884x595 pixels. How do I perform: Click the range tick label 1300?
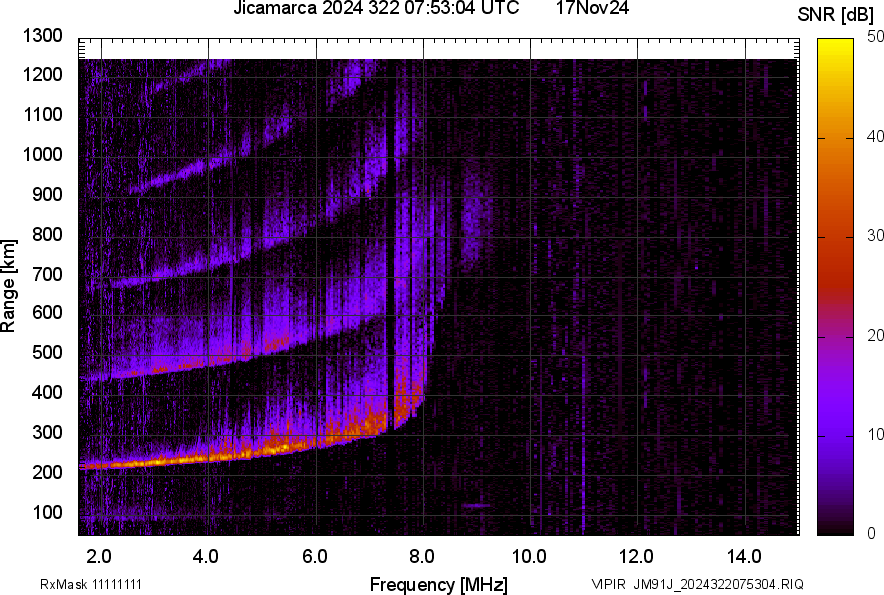click(42, 36)
